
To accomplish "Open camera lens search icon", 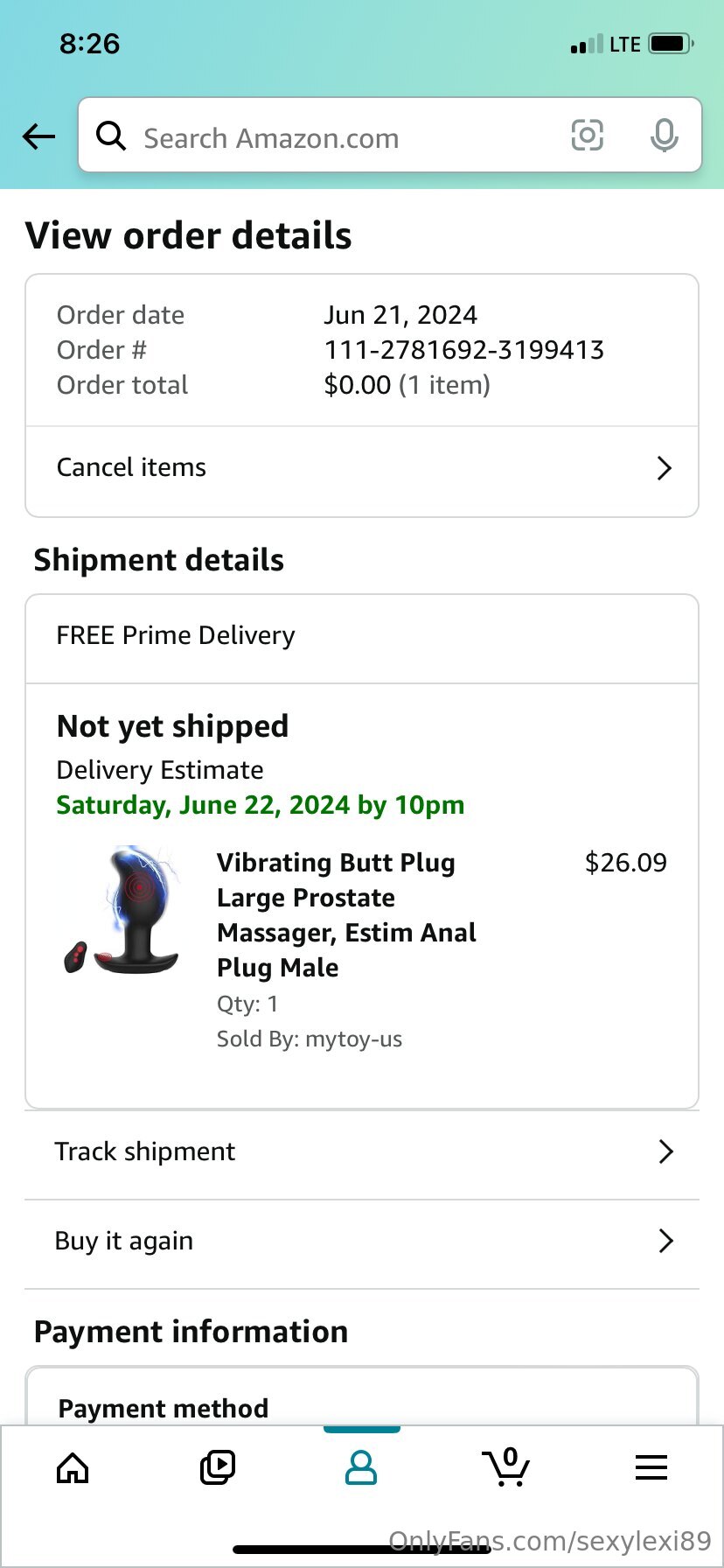I will (x=587, y=135).
